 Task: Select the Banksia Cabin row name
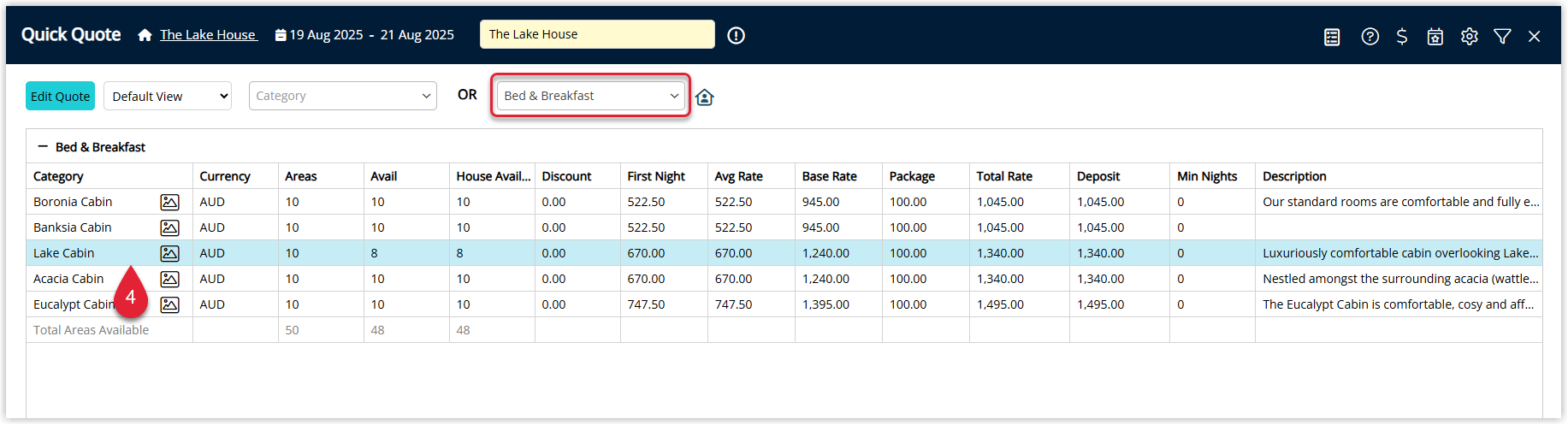pyautogui.click(x=73, y=227)
